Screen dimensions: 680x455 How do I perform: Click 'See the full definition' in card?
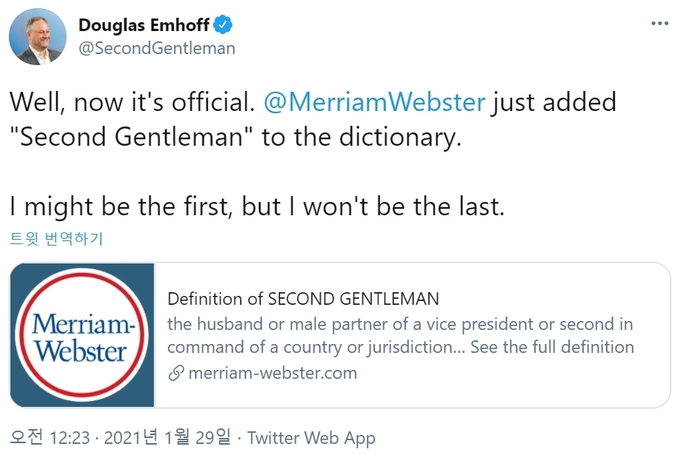click(552, 347)
